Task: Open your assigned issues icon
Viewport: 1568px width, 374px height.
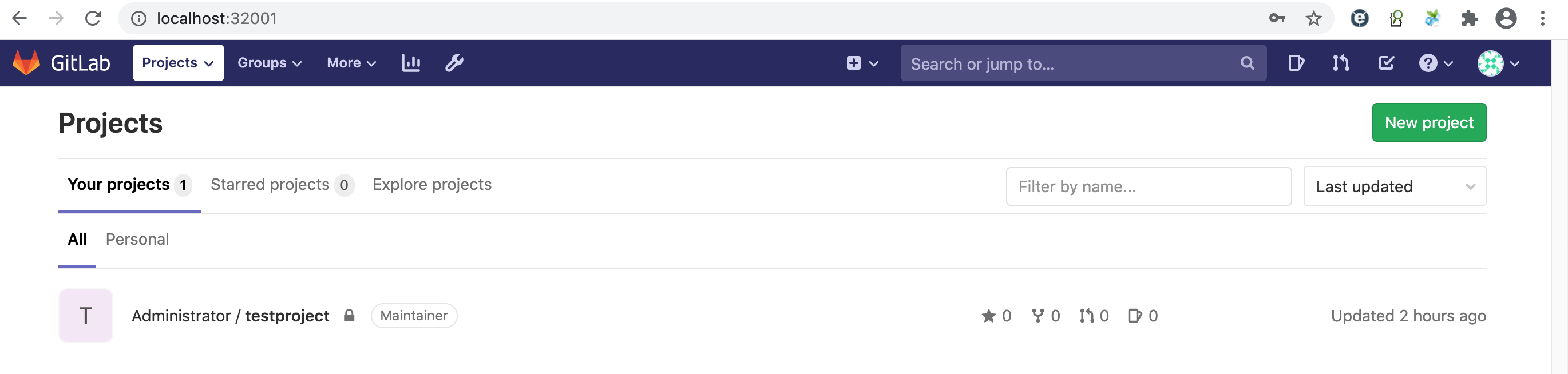Action: pyautogui.click(x=1296, y=63)
